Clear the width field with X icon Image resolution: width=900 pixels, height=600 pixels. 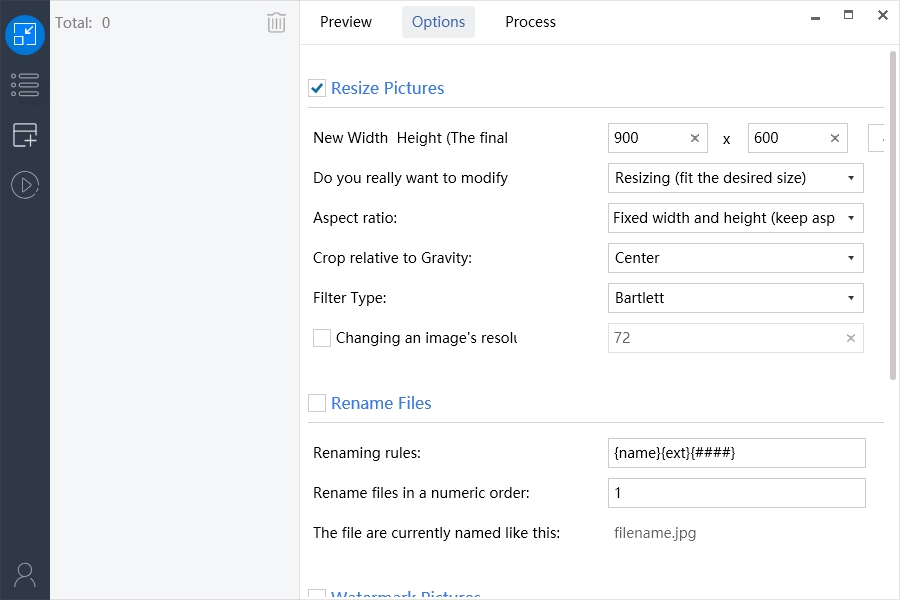pyautogui.click(x=695, y=138)
